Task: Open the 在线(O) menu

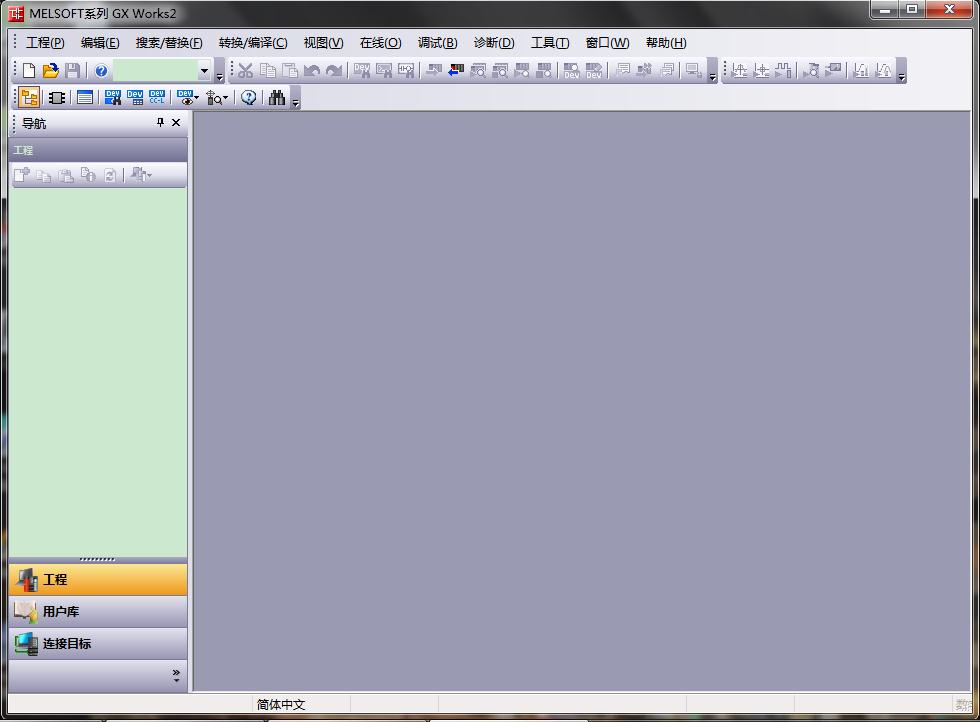Action: [x=380, y=43]
